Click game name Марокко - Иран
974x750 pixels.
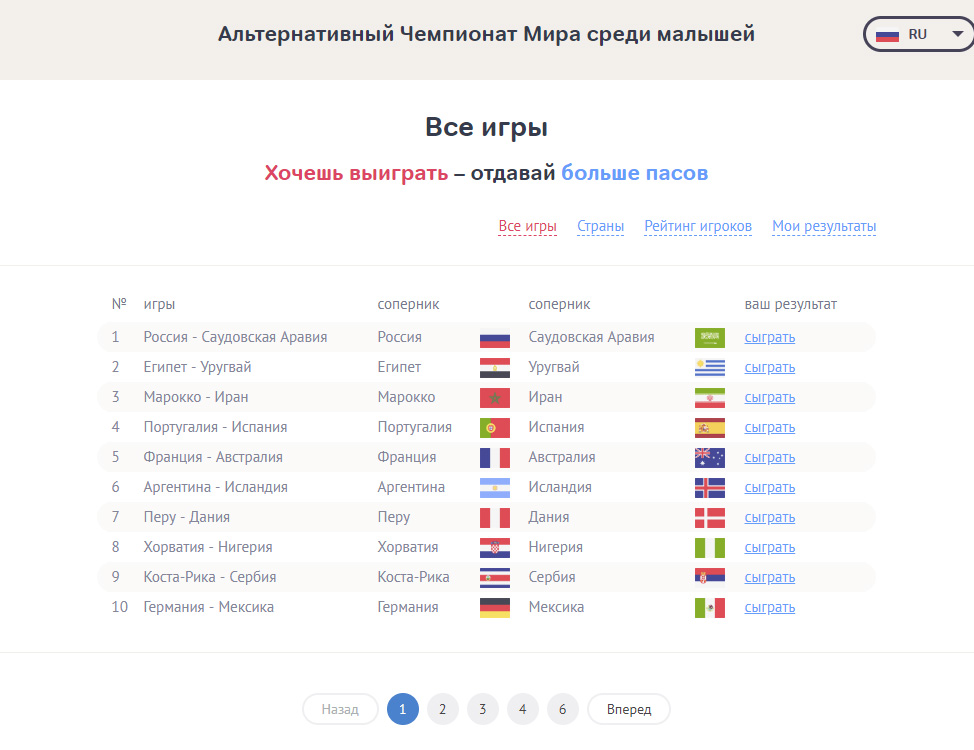tap(196, 397)
